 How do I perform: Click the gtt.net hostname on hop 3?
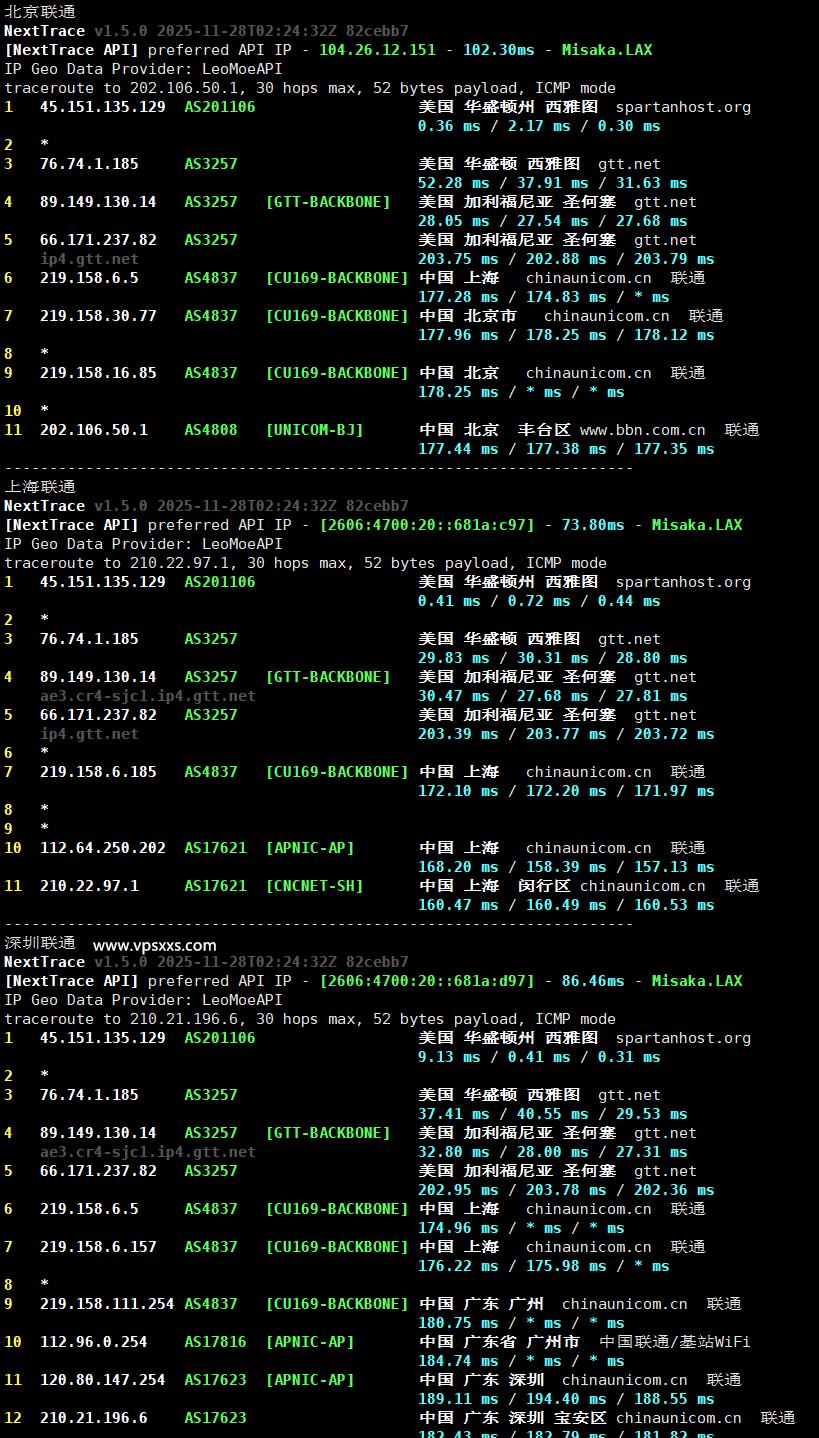coord(628,163)
